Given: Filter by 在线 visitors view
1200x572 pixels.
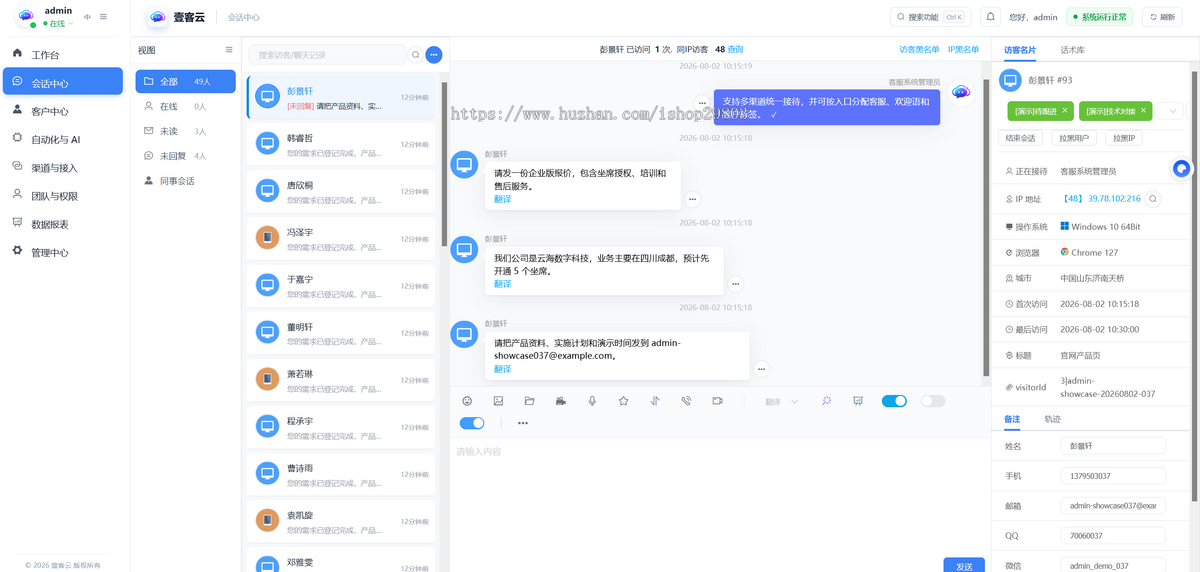Looking at the screenshot, I should [x=186, y=106].
